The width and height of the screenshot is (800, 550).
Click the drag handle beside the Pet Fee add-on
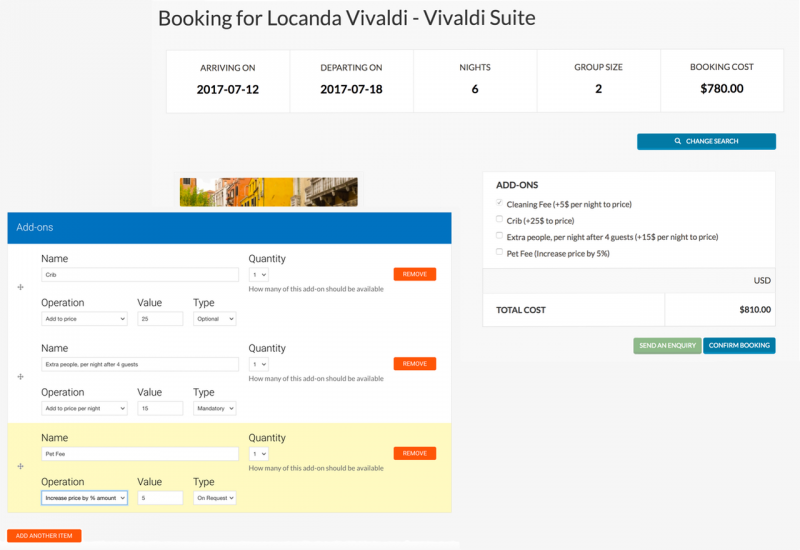[20, 466]
